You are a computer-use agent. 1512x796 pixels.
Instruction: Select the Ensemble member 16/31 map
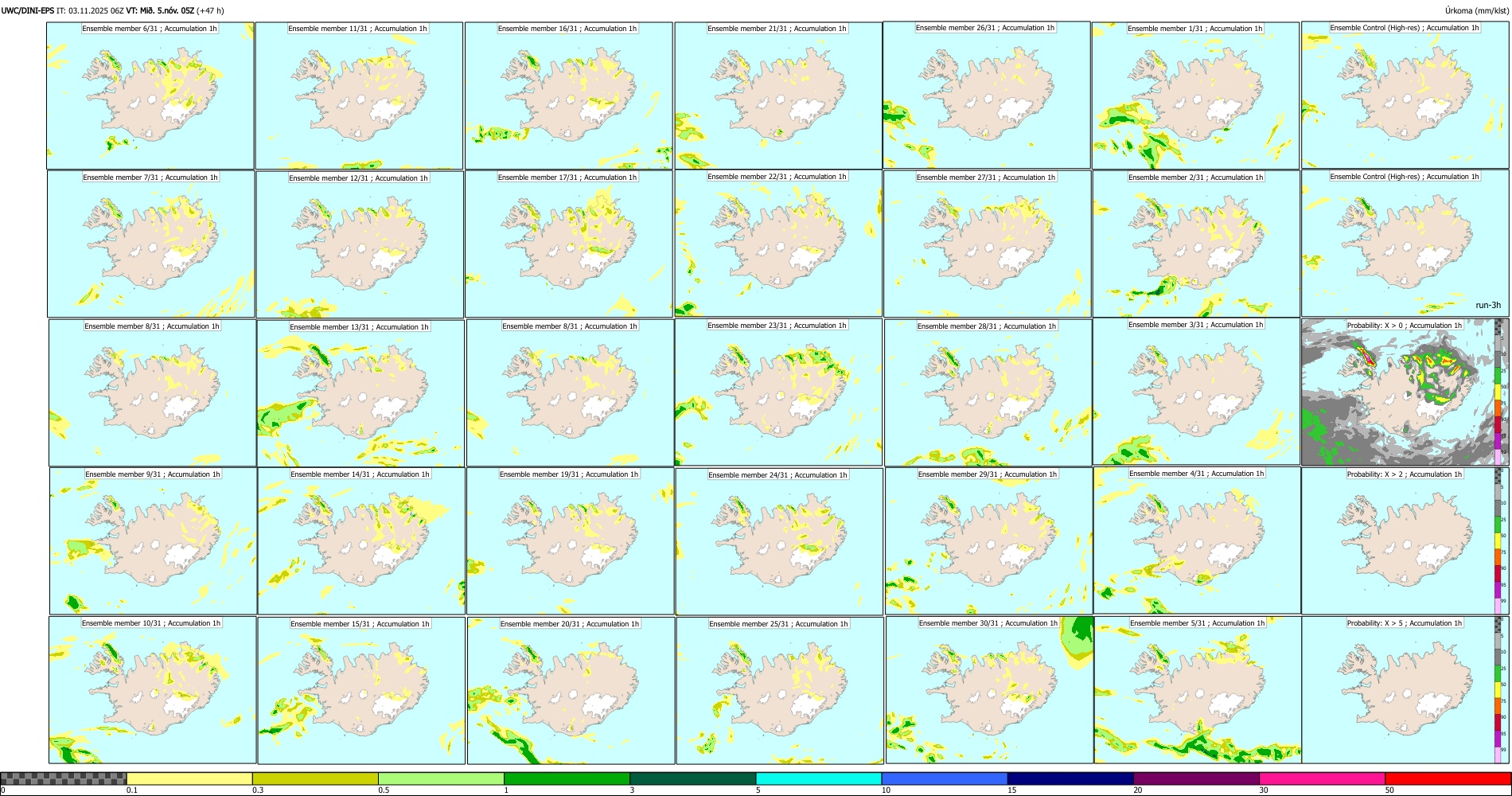568,96
